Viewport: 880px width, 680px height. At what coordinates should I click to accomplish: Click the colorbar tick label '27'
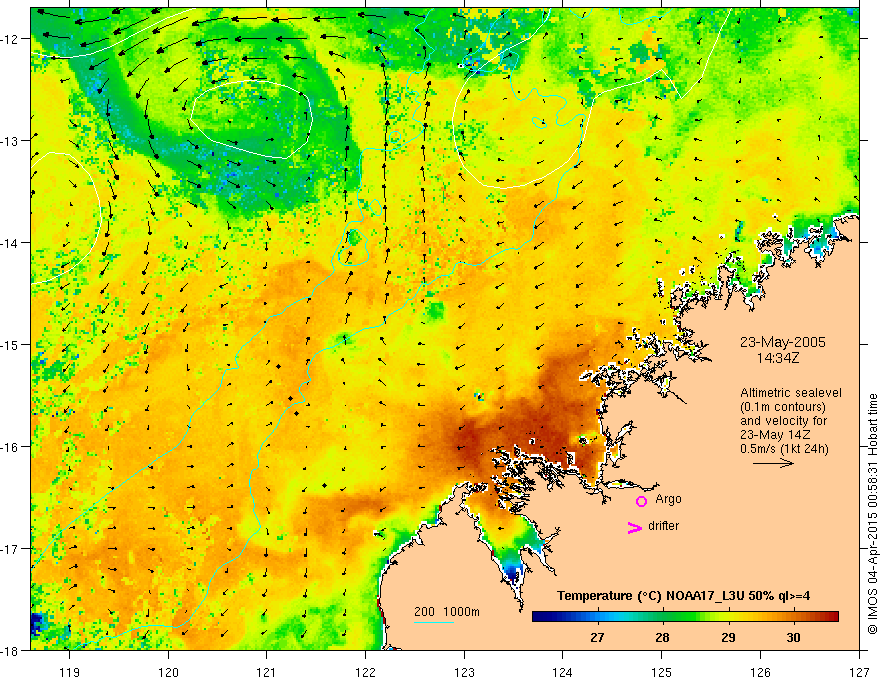point(597,637)
